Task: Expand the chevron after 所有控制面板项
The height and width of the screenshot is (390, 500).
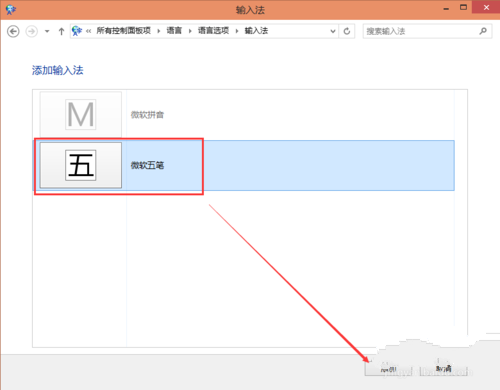Action: [159, 31]
